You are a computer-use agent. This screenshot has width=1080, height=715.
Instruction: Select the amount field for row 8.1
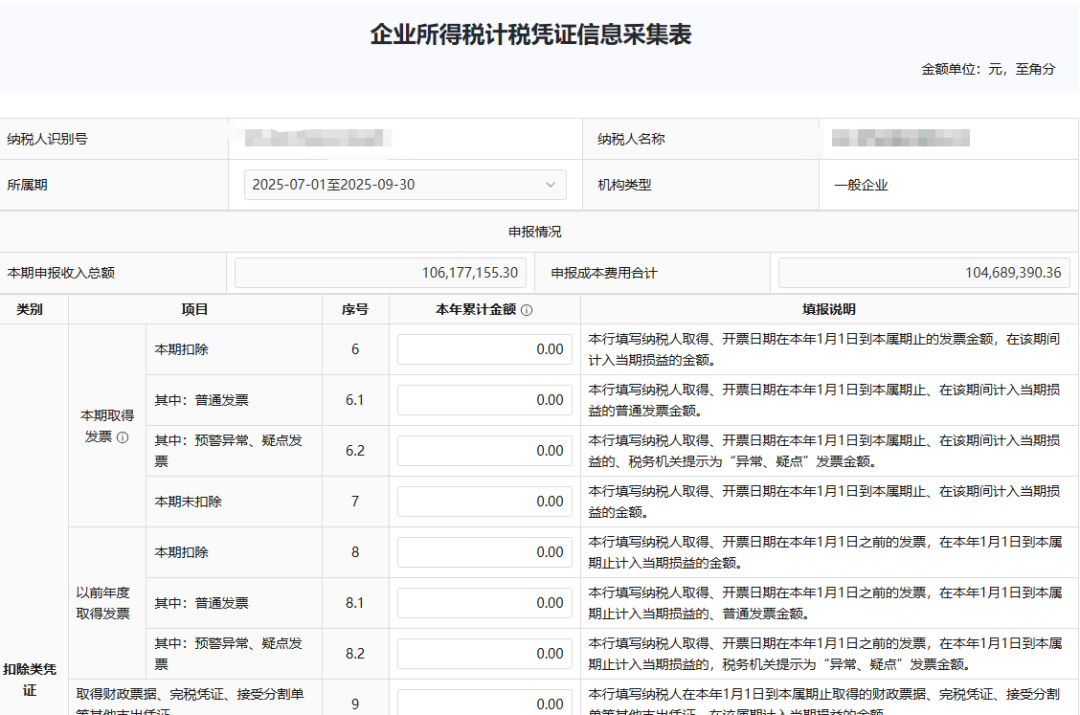coord(485,603)
